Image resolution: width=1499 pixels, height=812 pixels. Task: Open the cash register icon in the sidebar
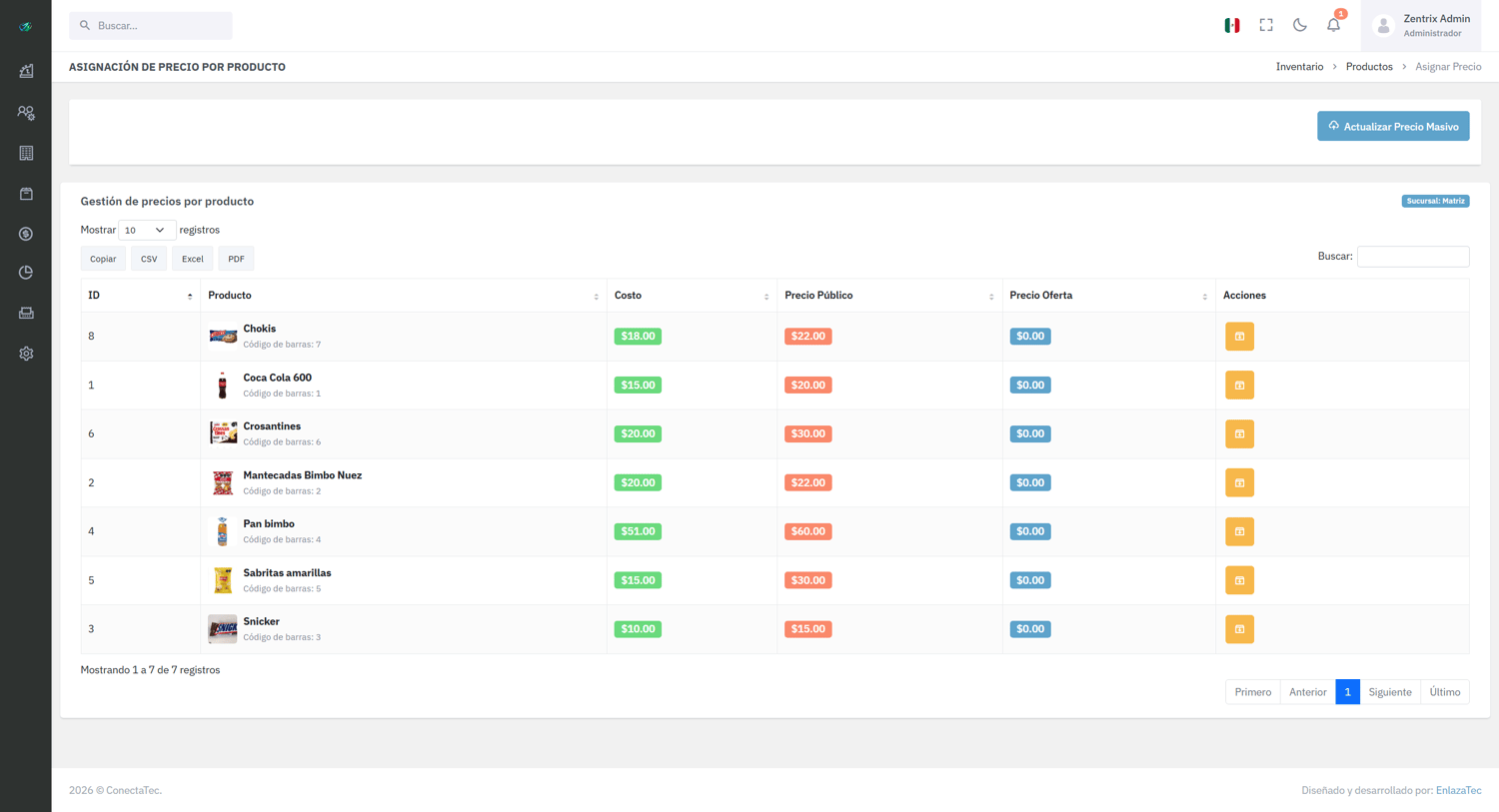click(26, 71)
